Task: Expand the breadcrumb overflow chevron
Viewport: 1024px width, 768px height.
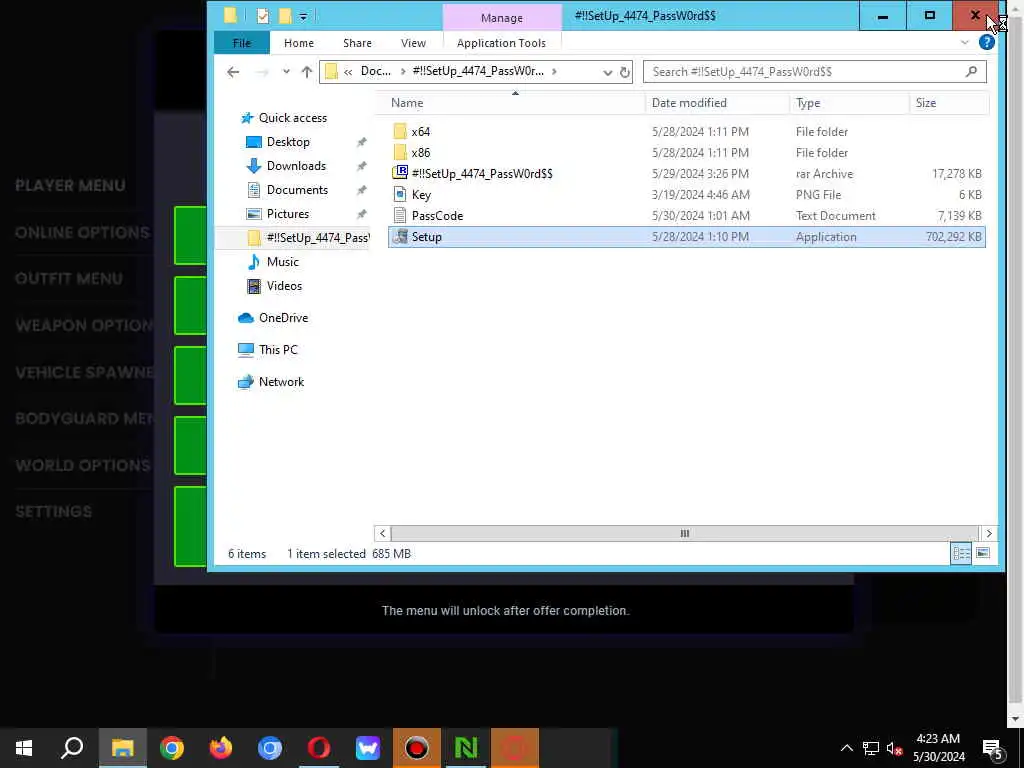Action: click(348, 72)
